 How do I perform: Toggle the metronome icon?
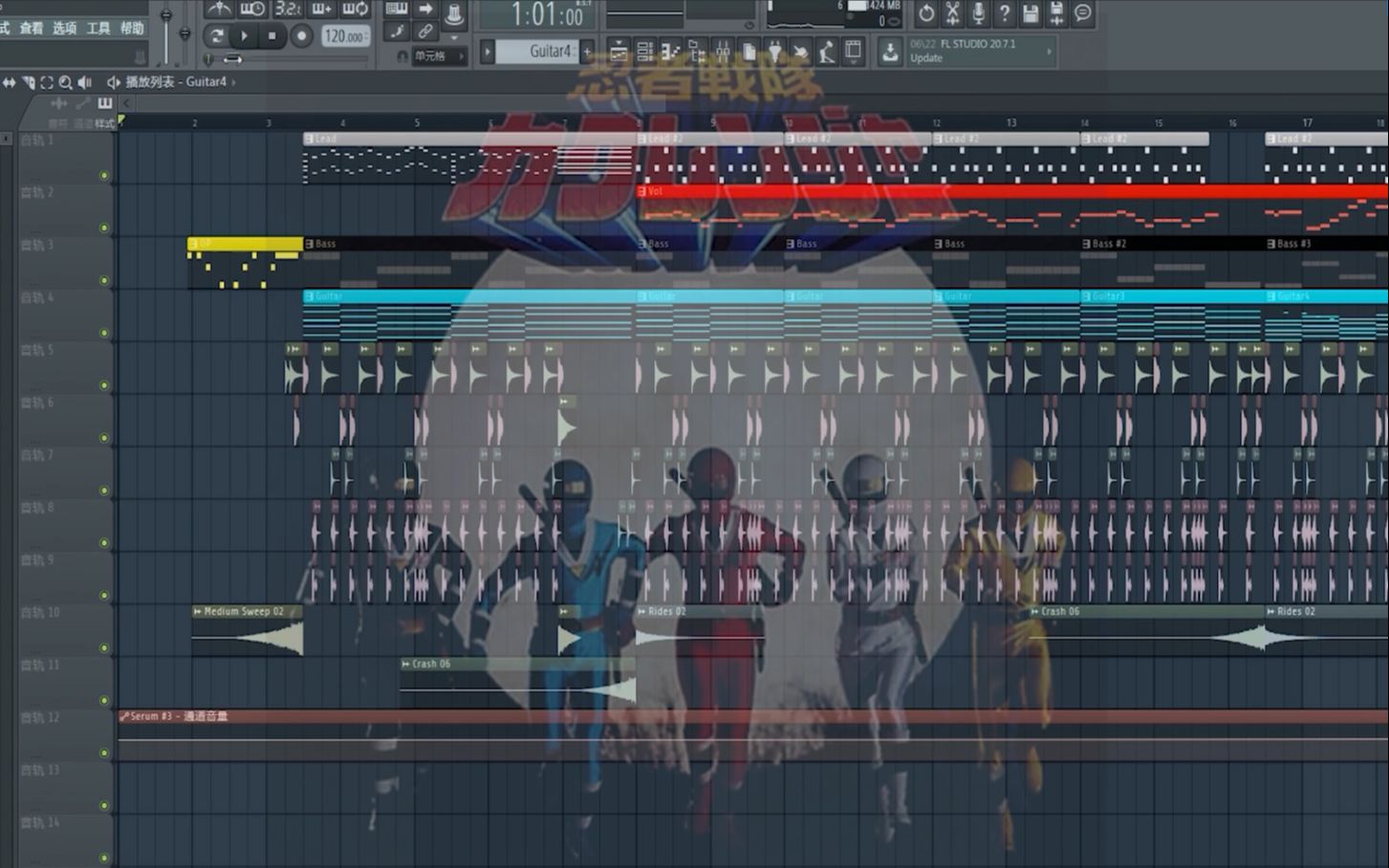pos(220,9)
